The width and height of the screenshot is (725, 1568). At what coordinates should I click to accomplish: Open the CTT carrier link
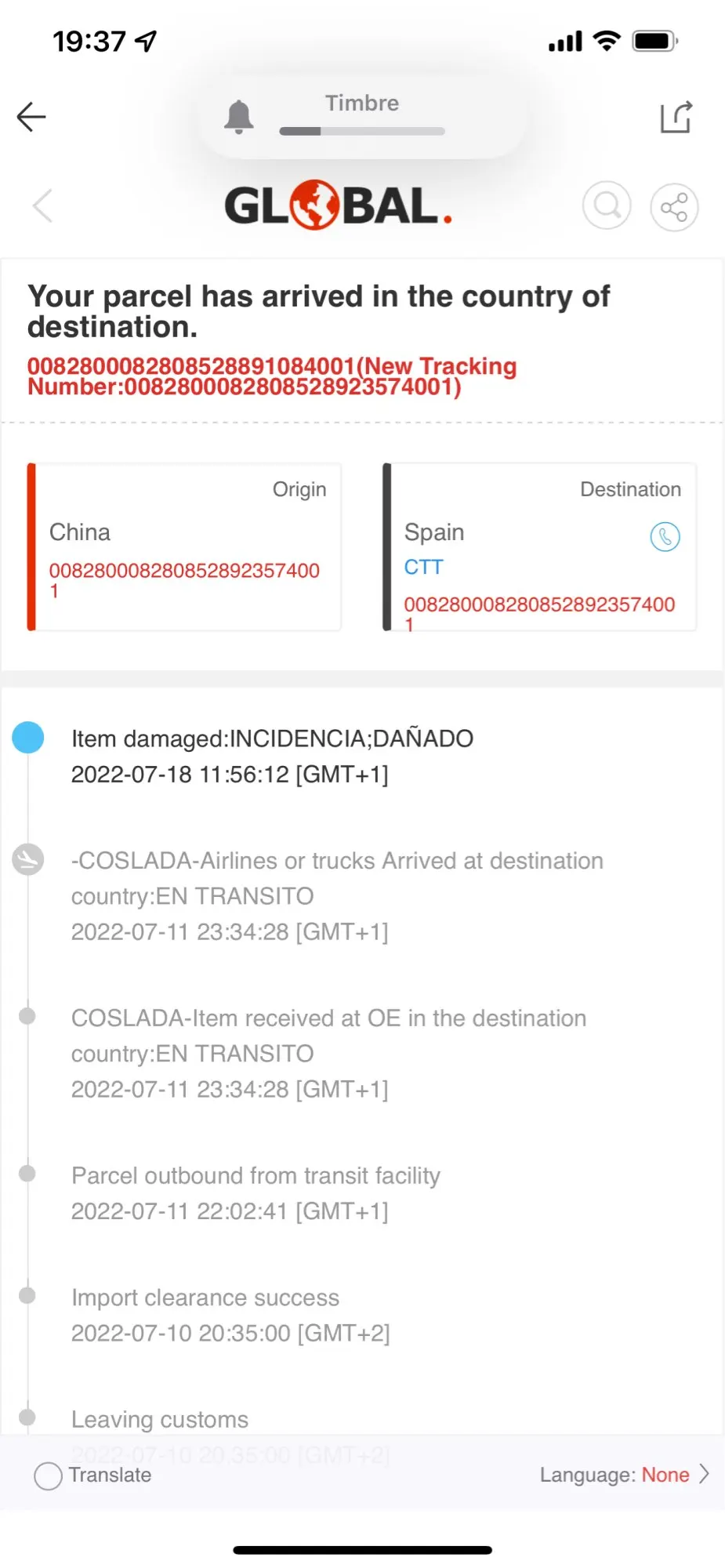423,567
